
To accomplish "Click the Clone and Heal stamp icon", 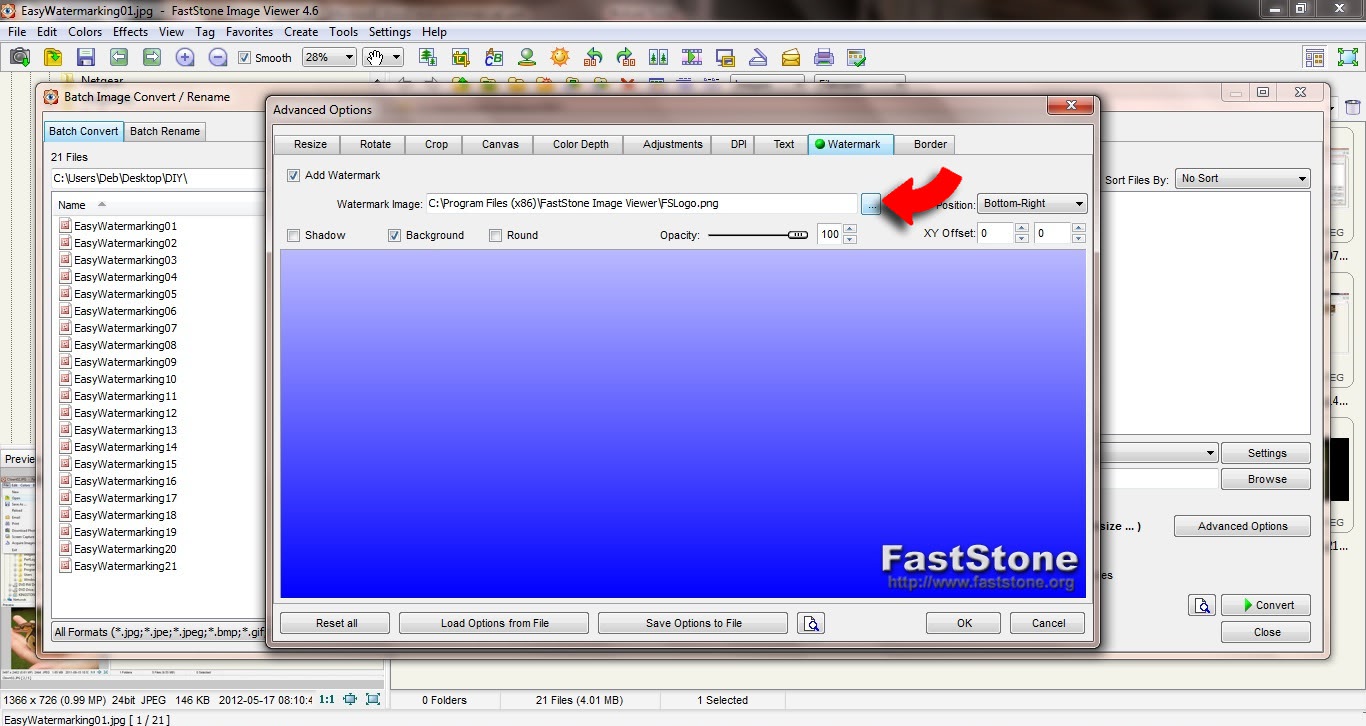I will click(x=527, y=57).
